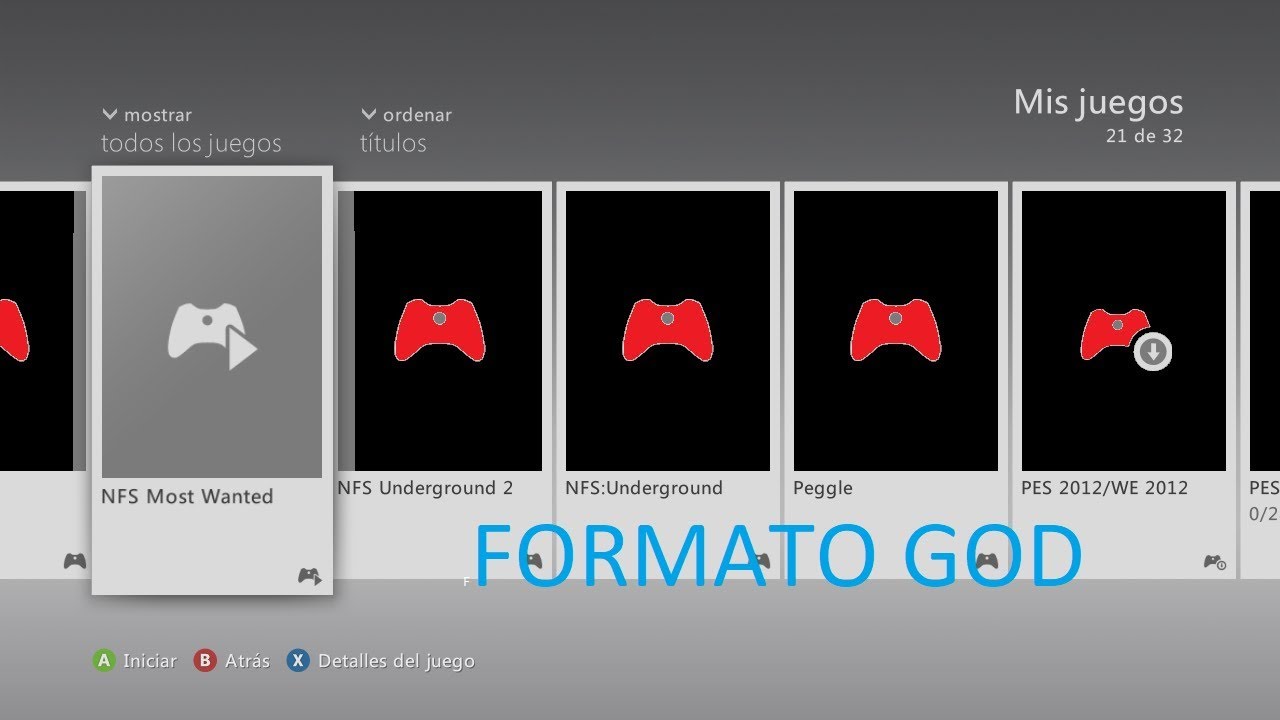Screen dimensions: 1280x720
Task: Choose Iniciar label
Action: point(150,661)
